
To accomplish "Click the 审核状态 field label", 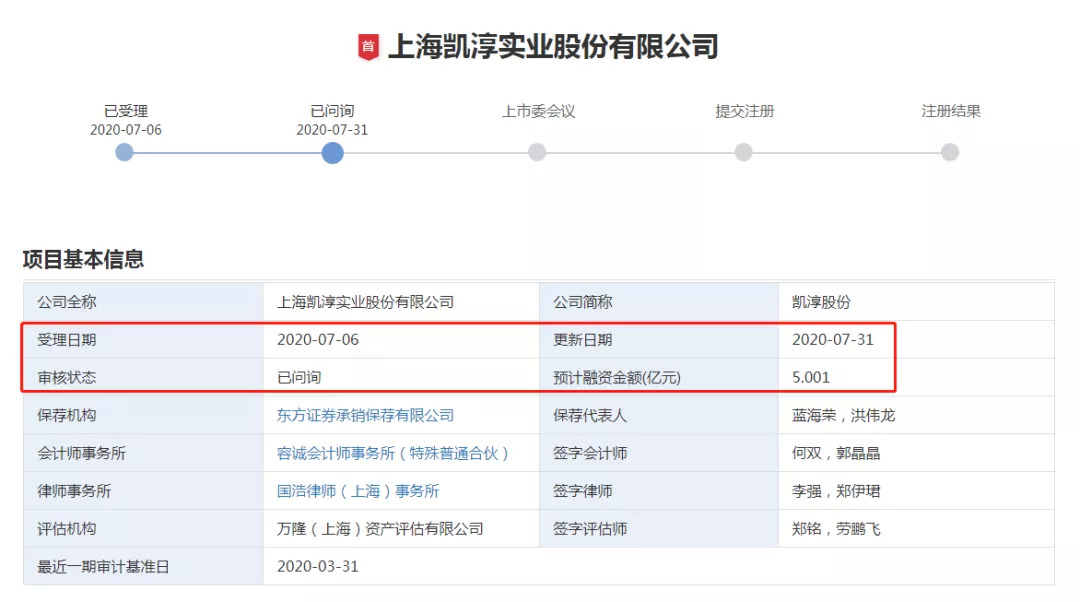I will coord(67,377).
